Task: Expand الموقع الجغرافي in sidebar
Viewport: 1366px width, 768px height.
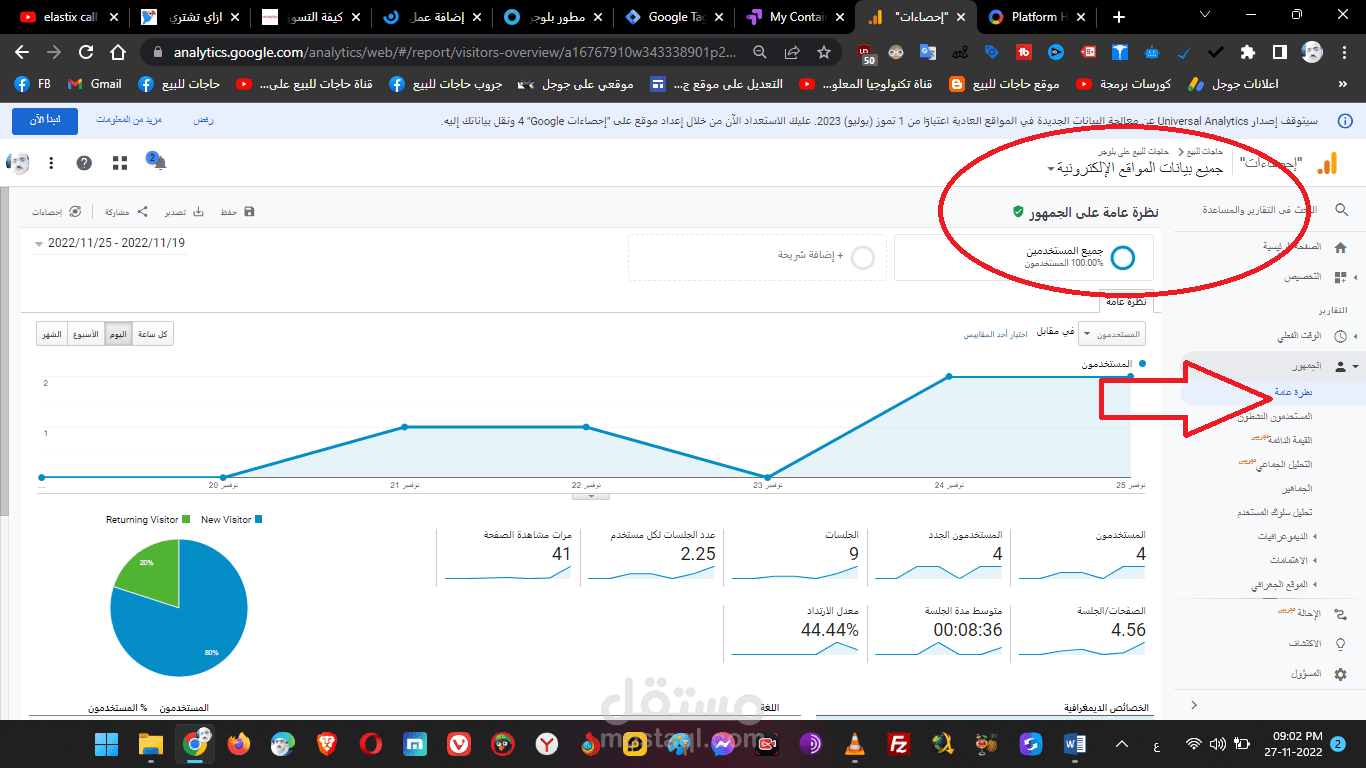Action: click(1285, 585)
